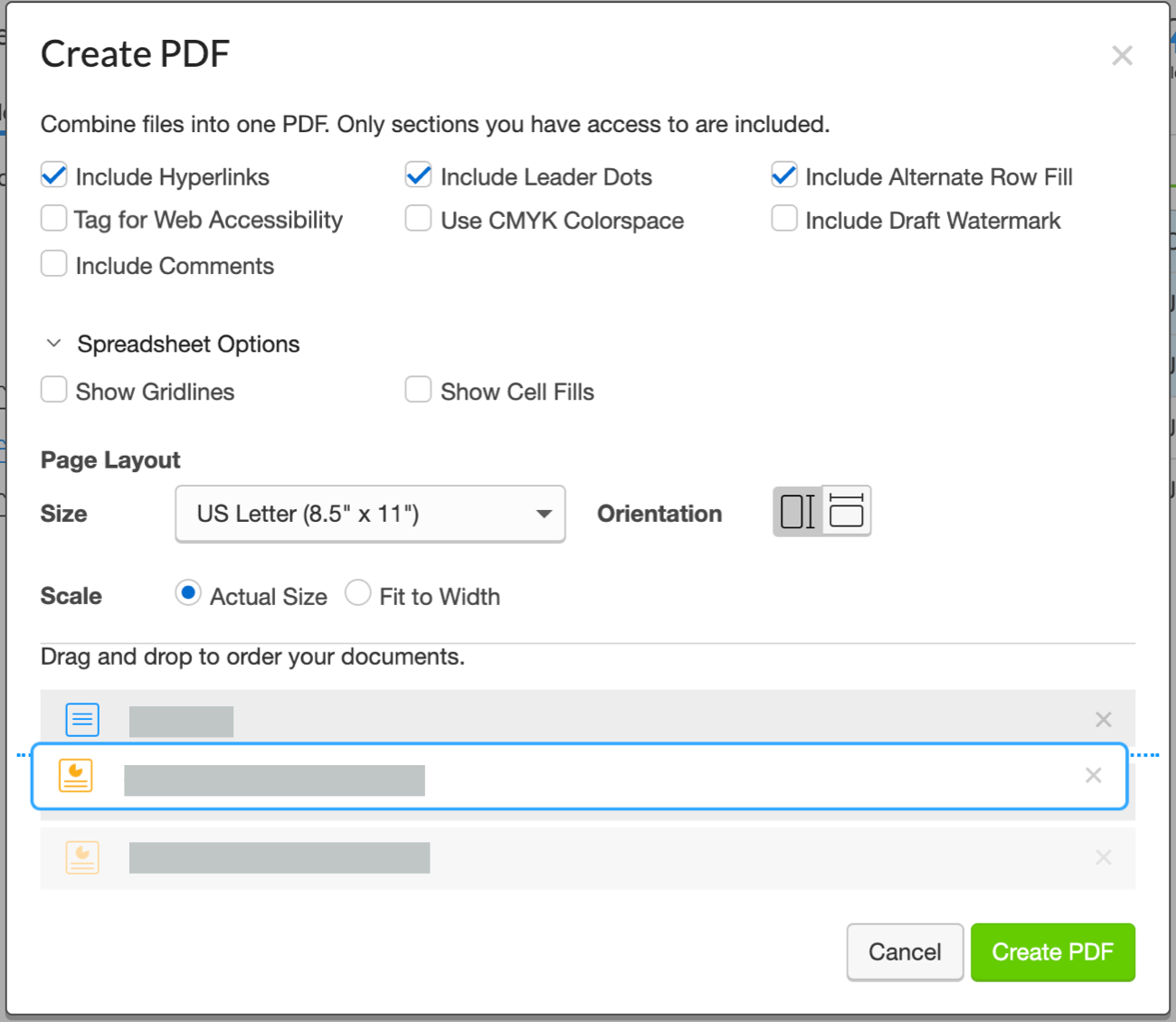Close the Create PDF dialog

tap(1122, 56)
